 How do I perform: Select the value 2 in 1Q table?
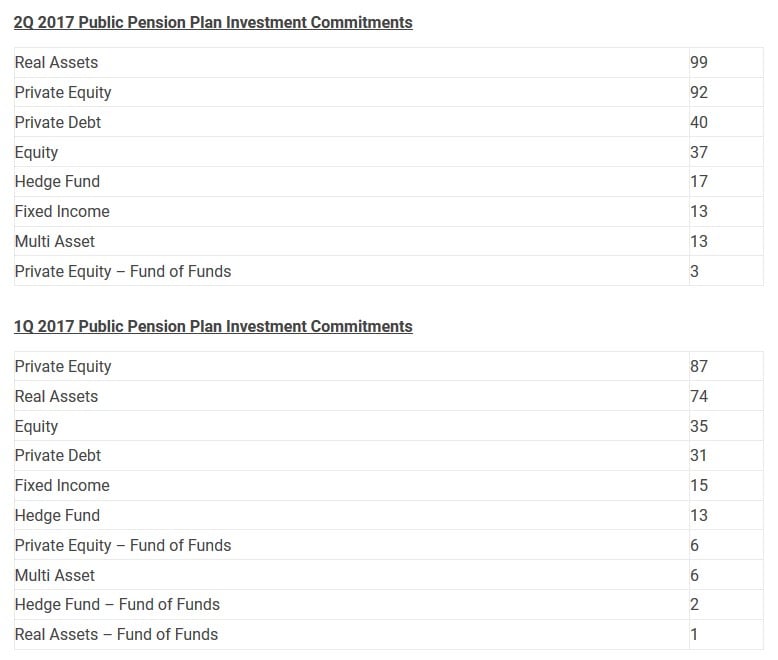[x=695, y=604]
